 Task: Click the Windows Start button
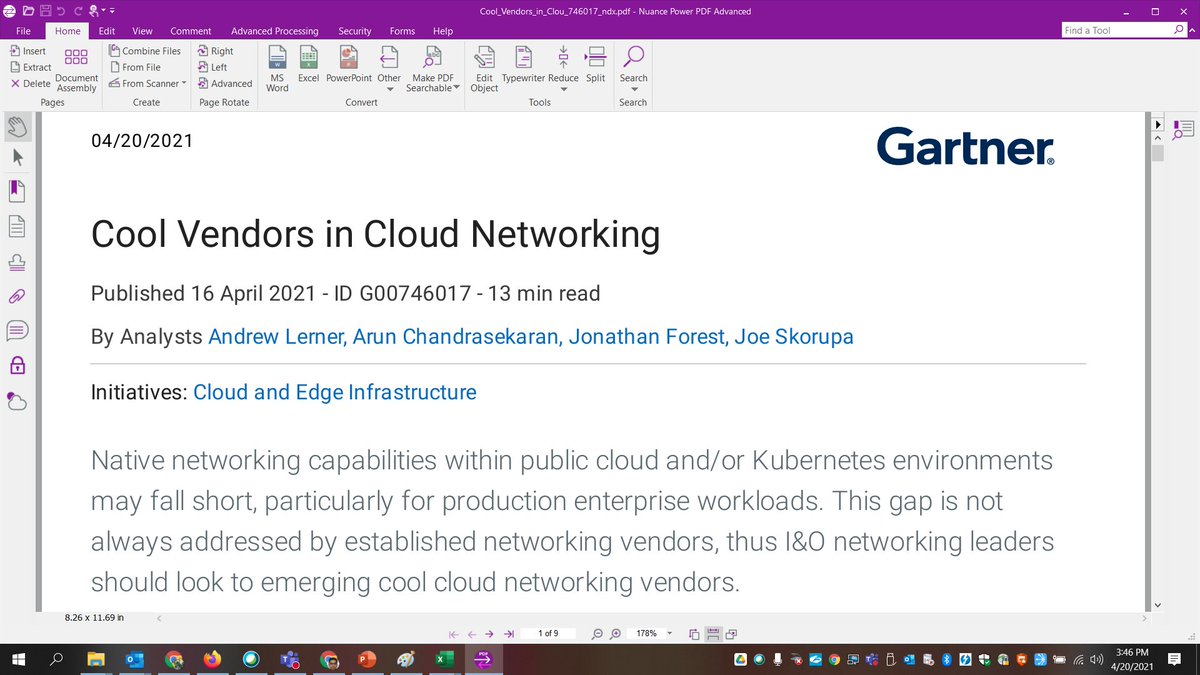[18, 660]
